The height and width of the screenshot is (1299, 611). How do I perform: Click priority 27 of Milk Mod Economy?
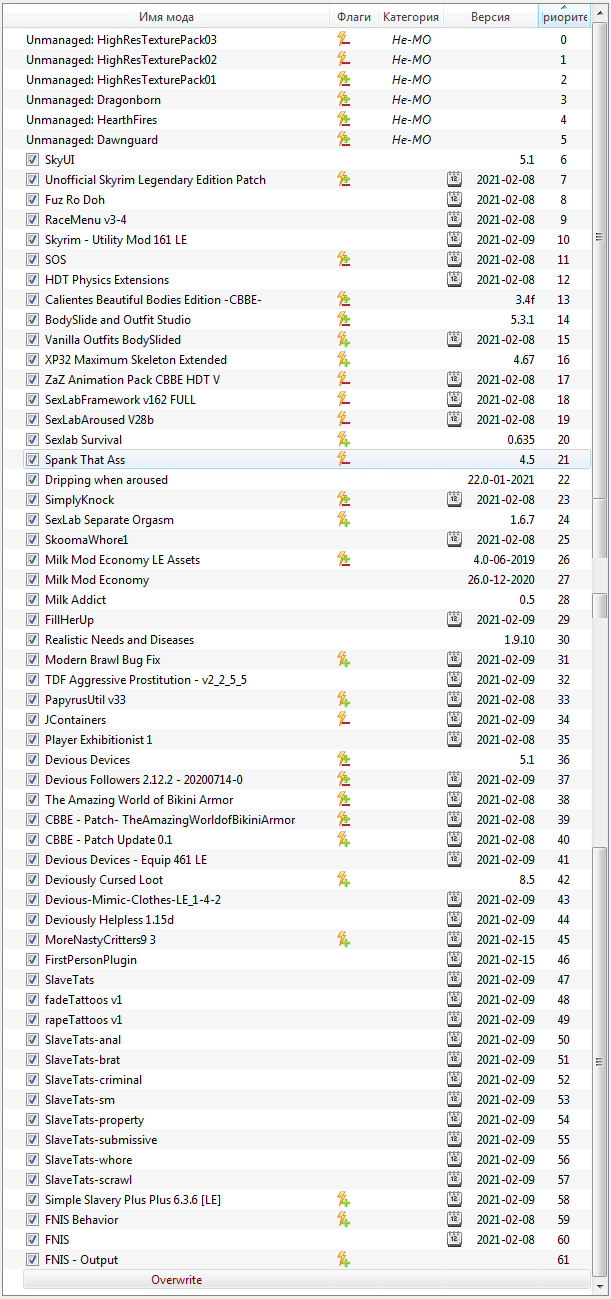[563, 580]
